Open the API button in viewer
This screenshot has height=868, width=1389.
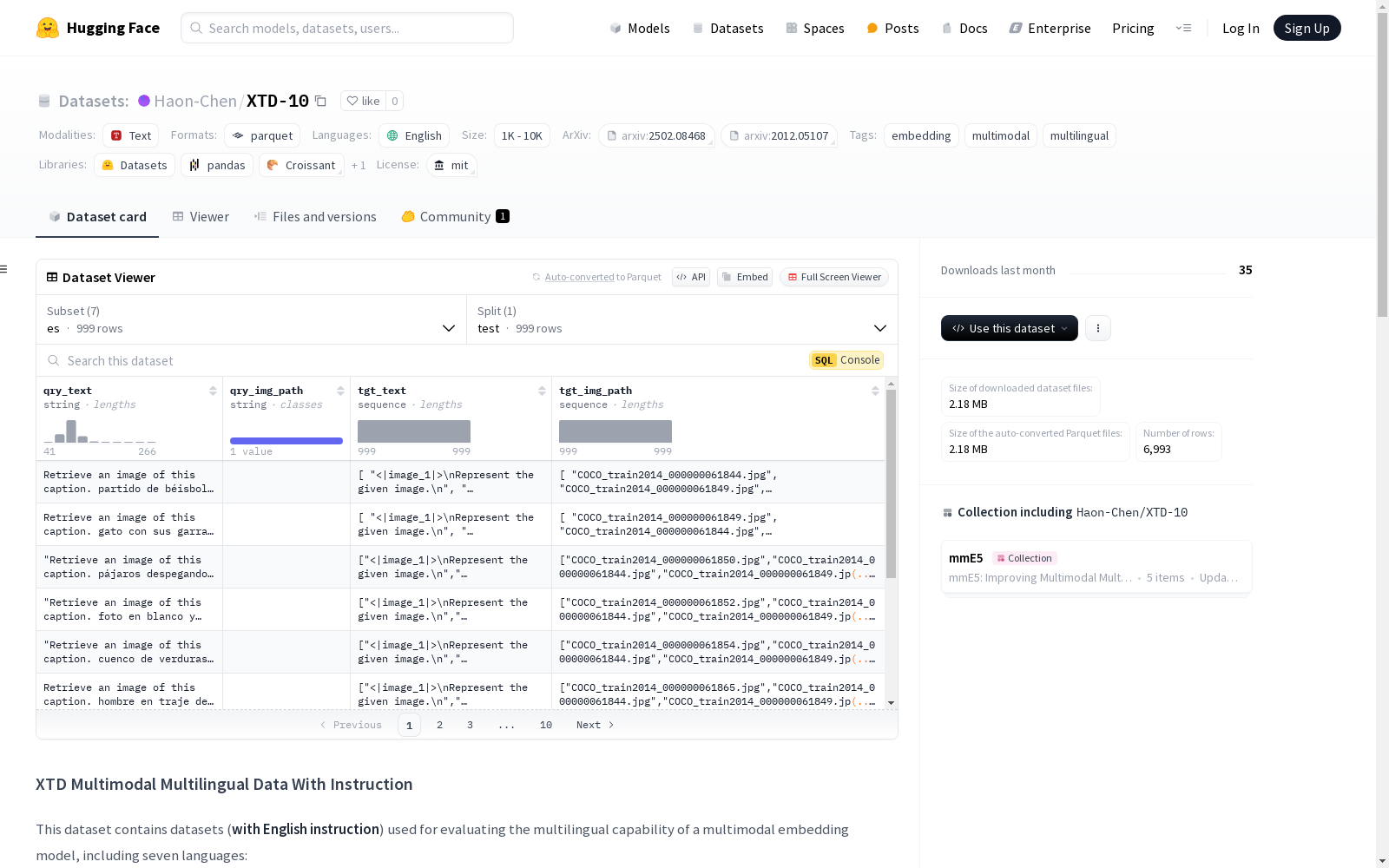(691, 277)
